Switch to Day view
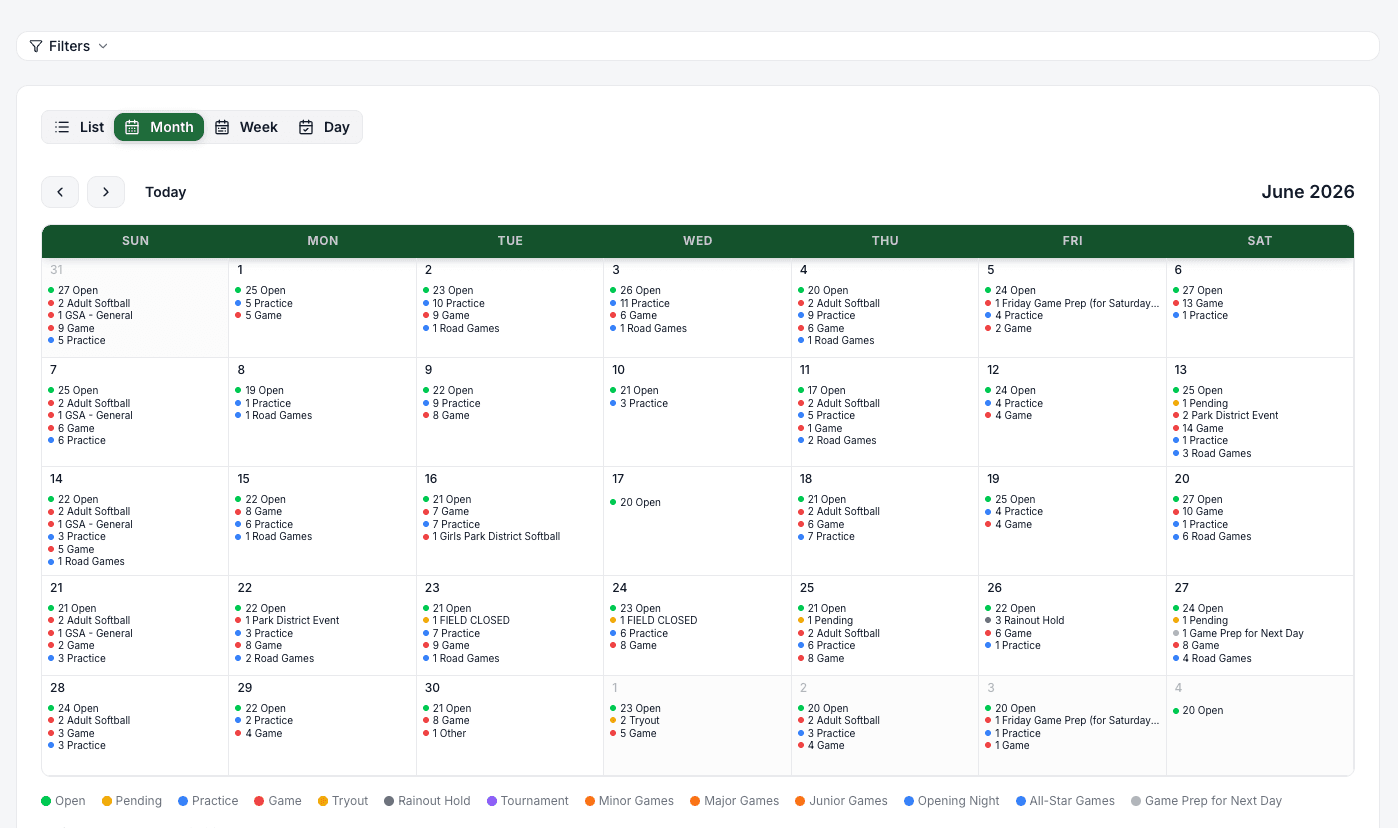Screen dimensions: 1398x828 [x=324, y=127]
